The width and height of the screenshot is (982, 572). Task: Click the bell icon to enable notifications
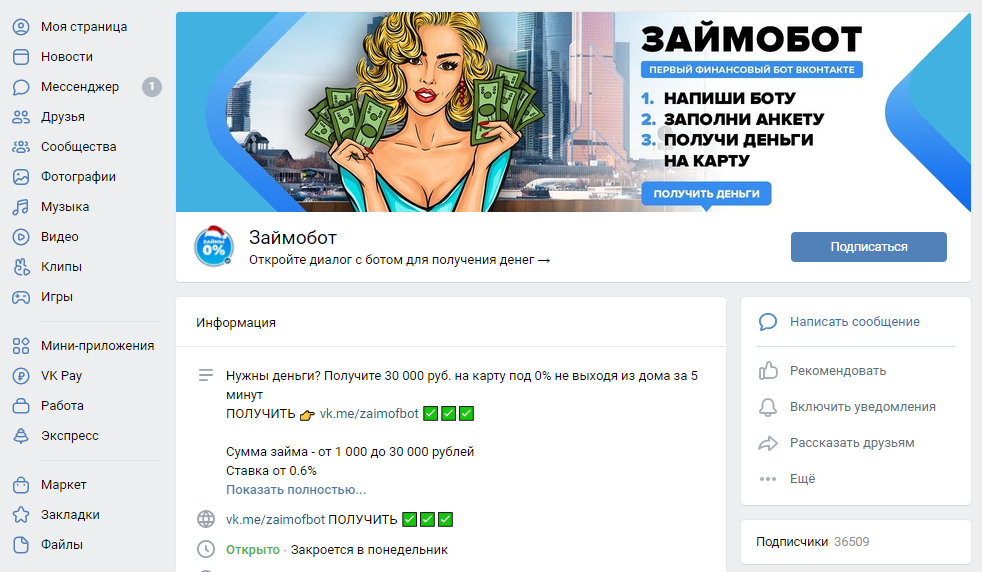click(768, 407)
